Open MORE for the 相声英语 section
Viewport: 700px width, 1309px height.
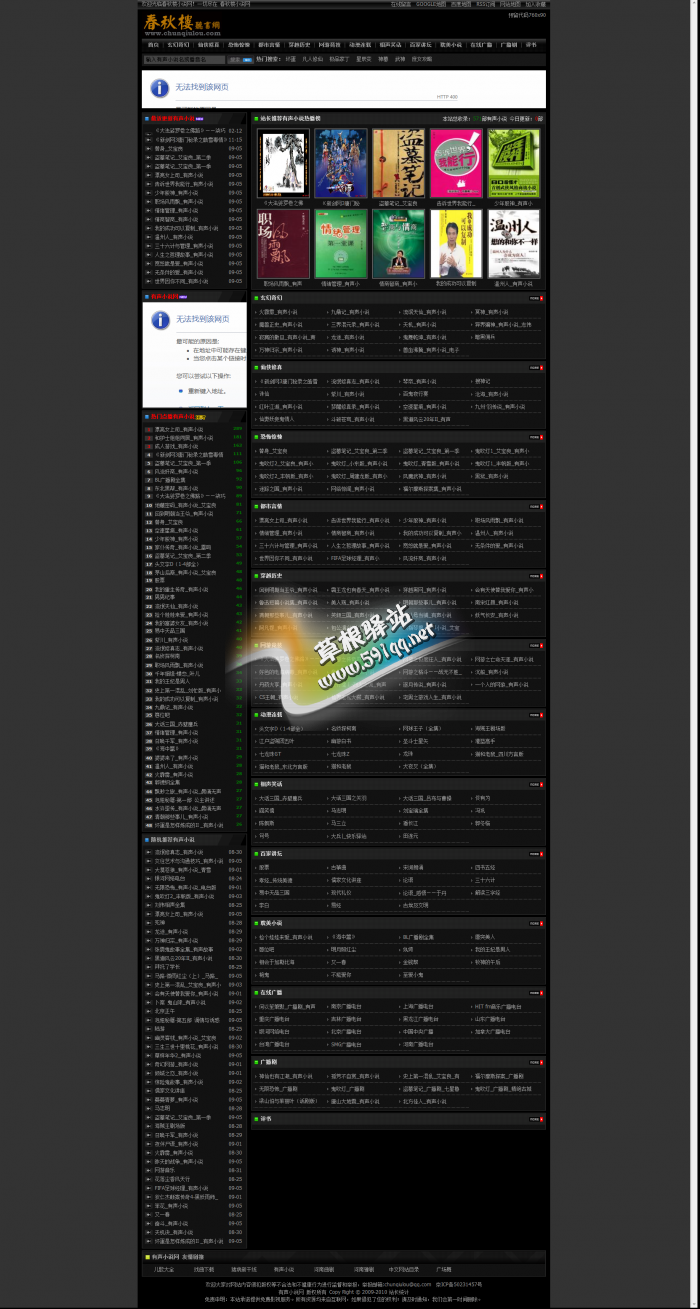[535, 784]
